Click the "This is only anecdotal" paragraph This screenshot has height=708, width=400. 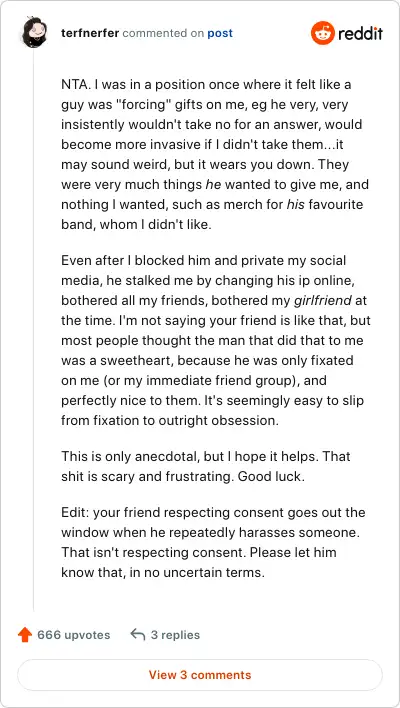tap(206, 466)
